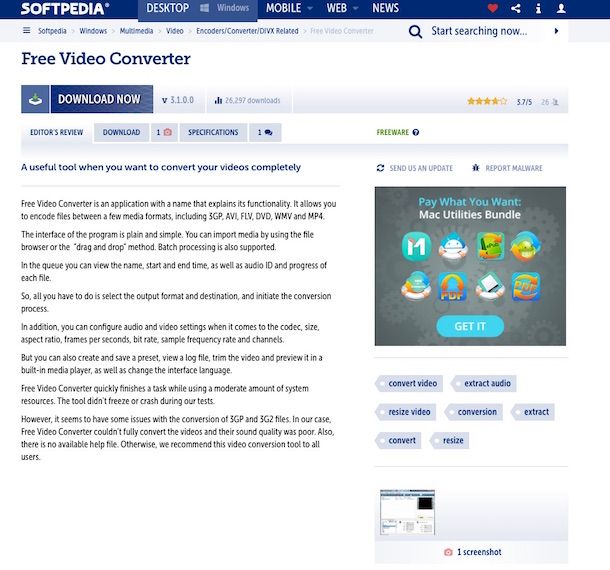Click the Free Video Converter breadcrumb text

342,31
